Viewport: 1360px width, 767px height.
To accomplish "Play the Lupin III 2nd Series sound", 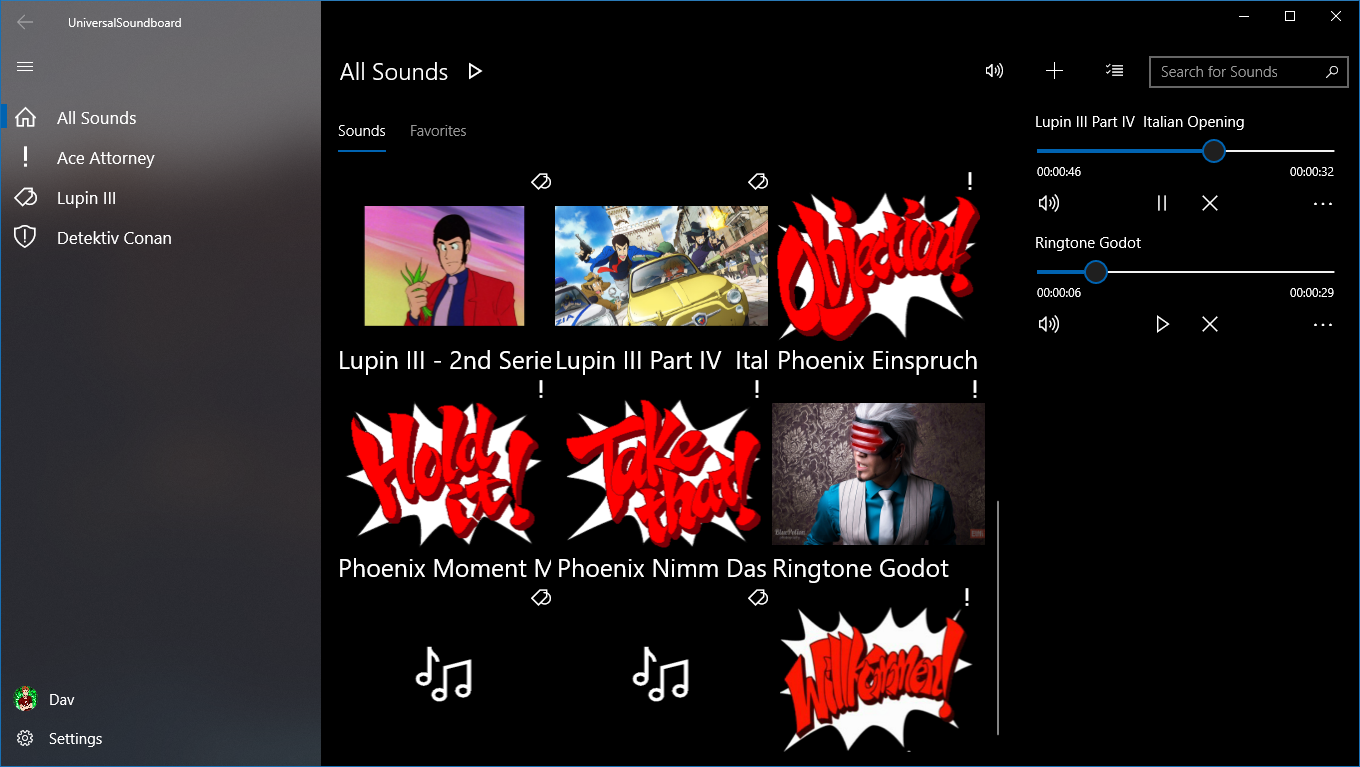I will (444, 266).
